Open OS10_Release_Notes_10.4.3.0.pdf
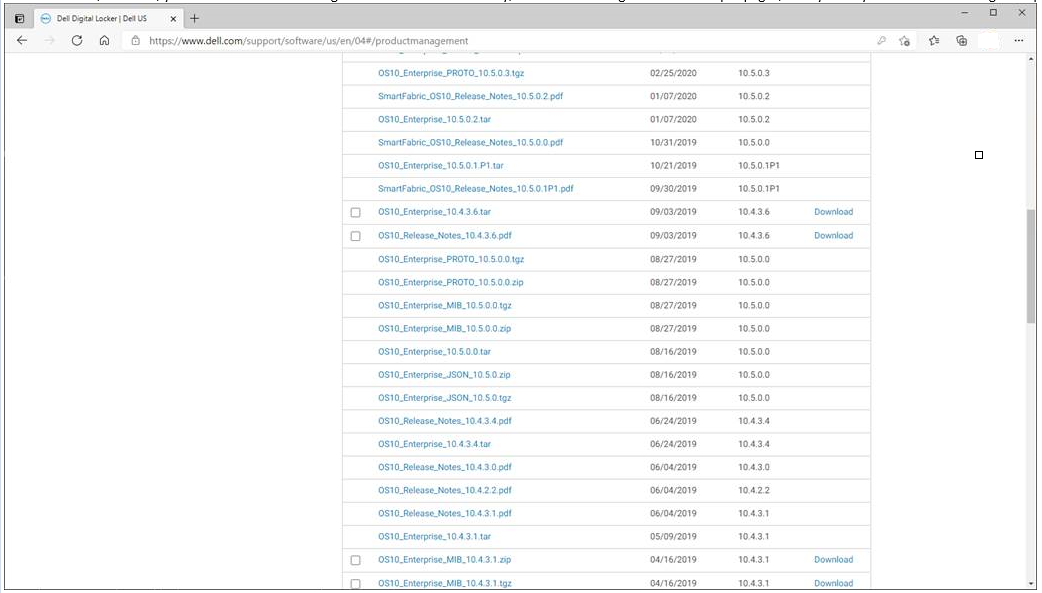Image resolution: width=1042 pixels, height=593 pixels. pos(445,467)
